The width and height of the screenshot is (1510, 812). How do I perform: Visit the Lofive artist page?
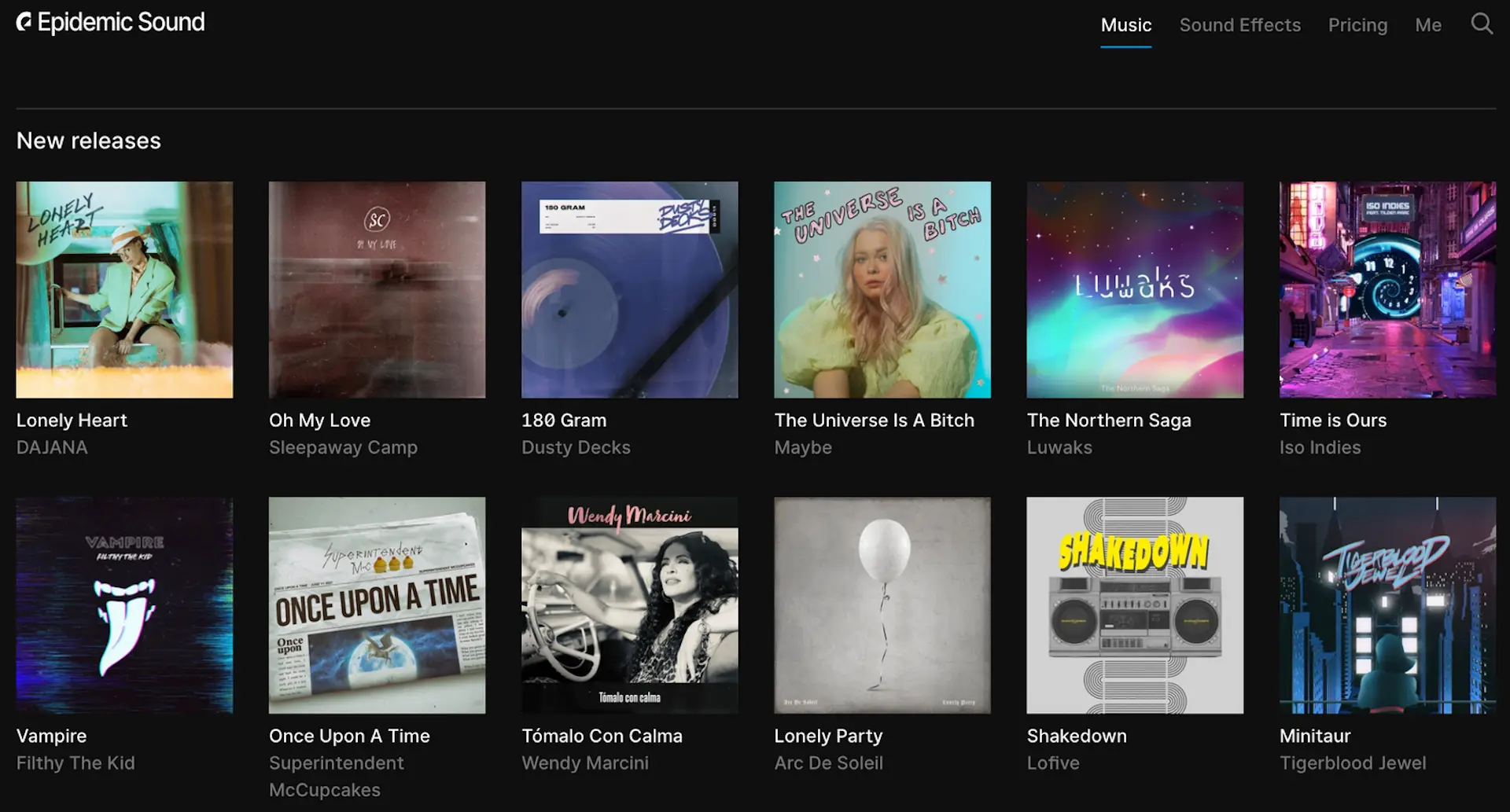(x=1053, y=762)
